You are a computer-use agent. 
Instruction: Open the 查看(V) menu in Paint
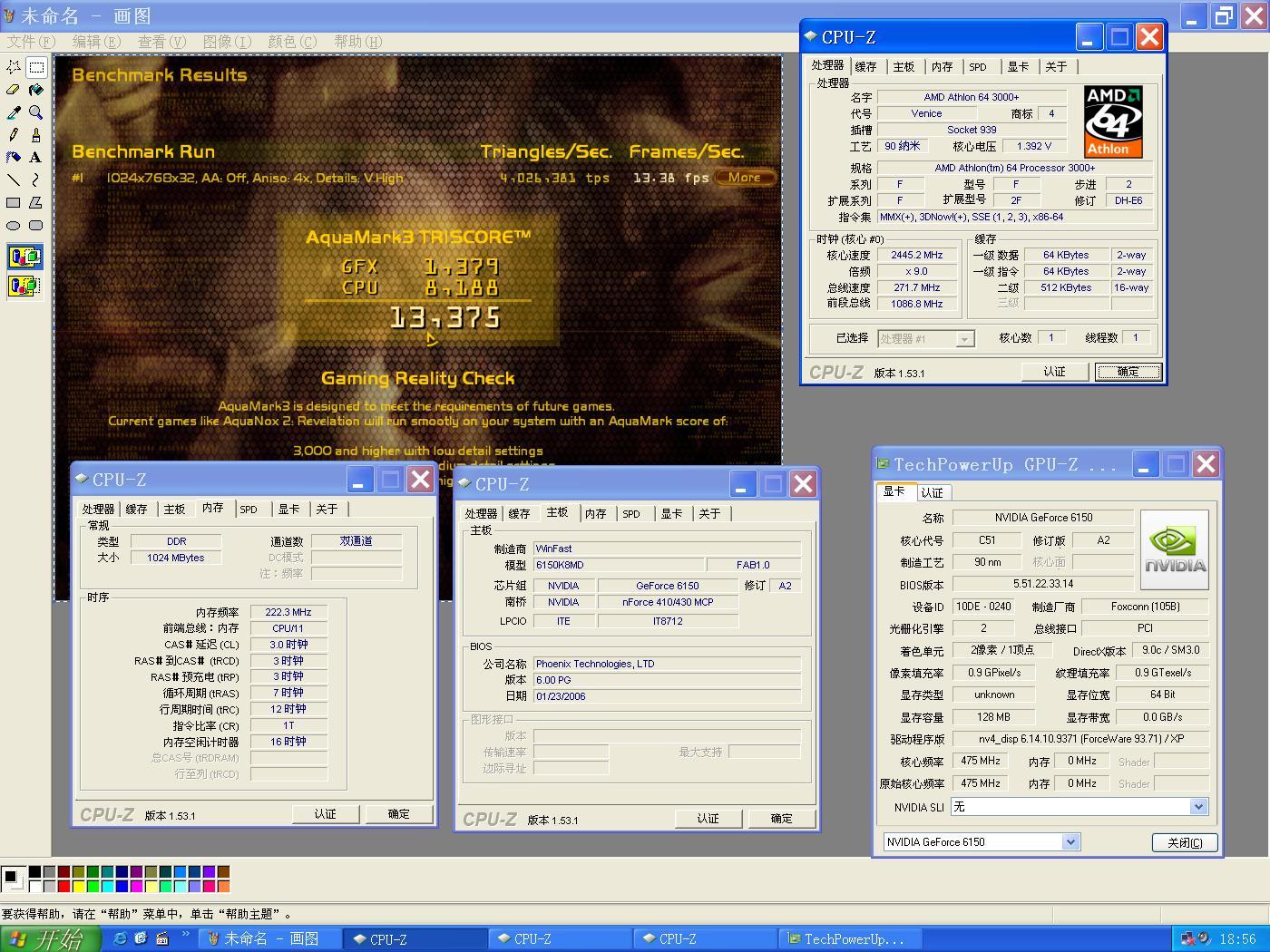[x=161, y=42]
